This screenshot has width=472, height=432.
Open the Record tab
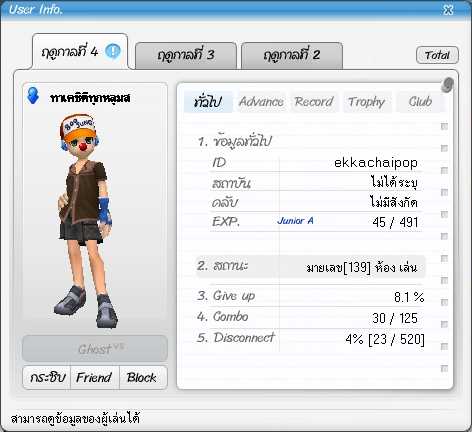[314, 102]
